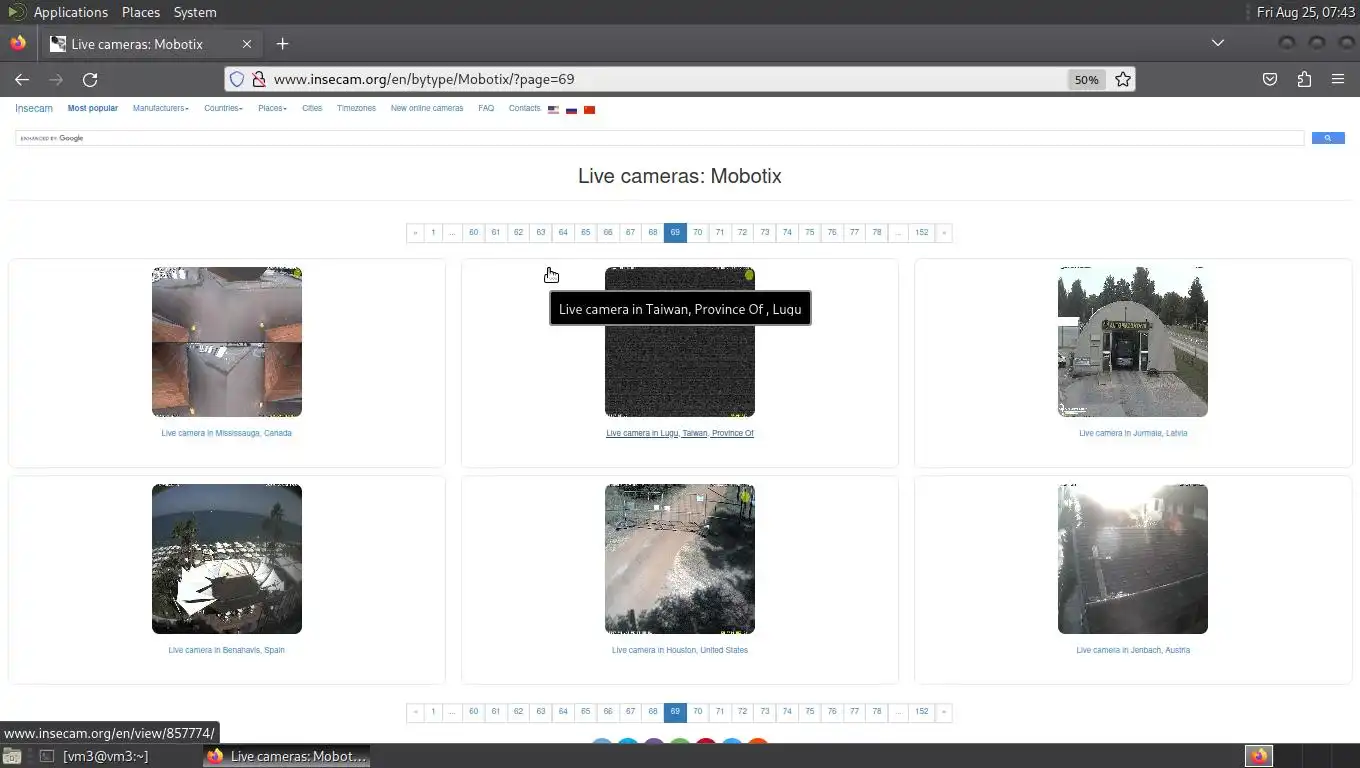Click the Mississauga rooftop camera thumbnail
Viewport: 1360px width, 768px height.
pos(227,342)
